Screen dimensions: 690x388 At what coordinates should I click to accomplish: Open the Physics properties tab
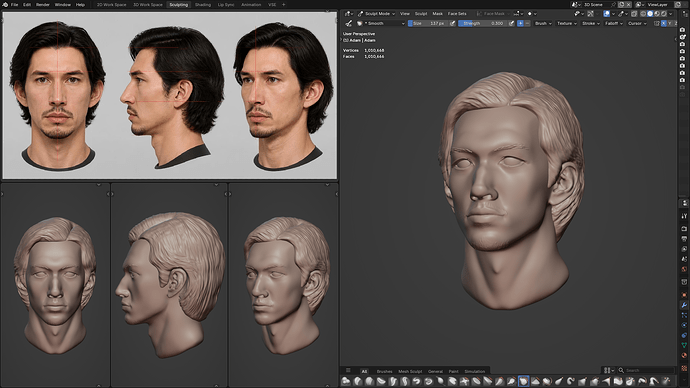pos(684,325)
